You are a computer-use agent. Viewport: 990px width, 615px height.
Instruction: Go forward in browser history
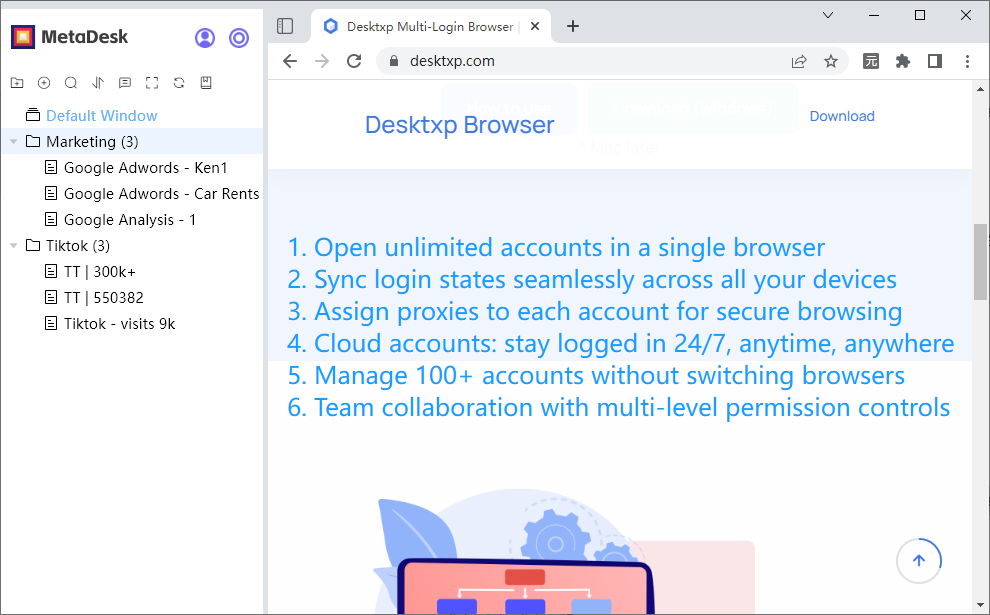pyautogui.click(x=322, y=61)
